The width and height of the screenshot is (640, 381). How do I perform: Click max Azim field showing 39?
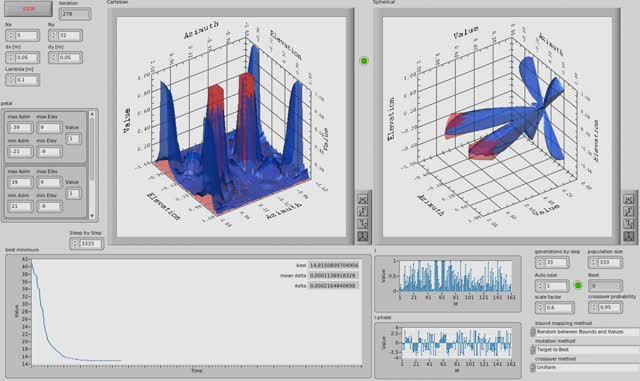coord(20,182)
